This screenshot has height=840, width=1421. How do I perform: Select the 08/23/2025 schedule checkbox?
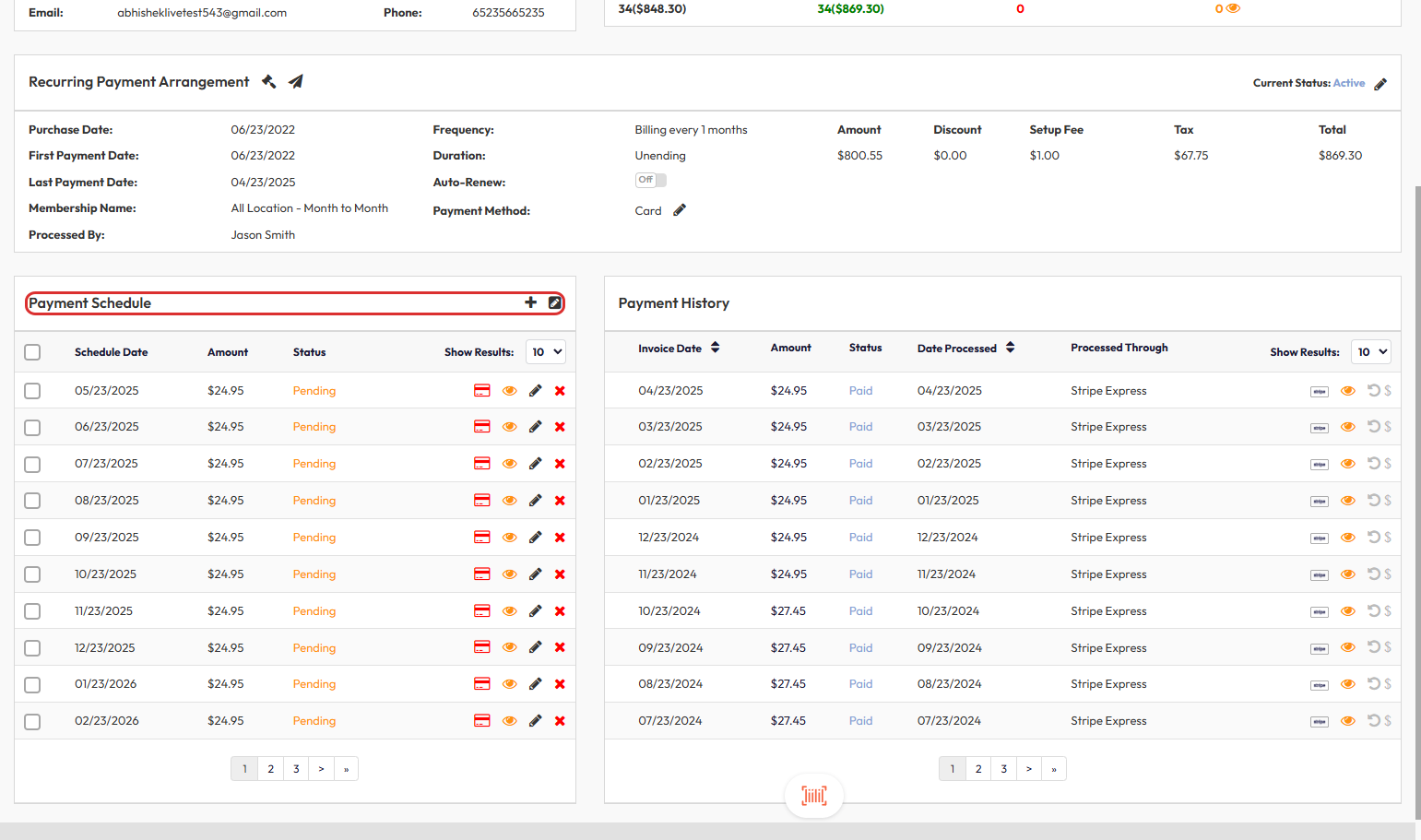(32, 501)
